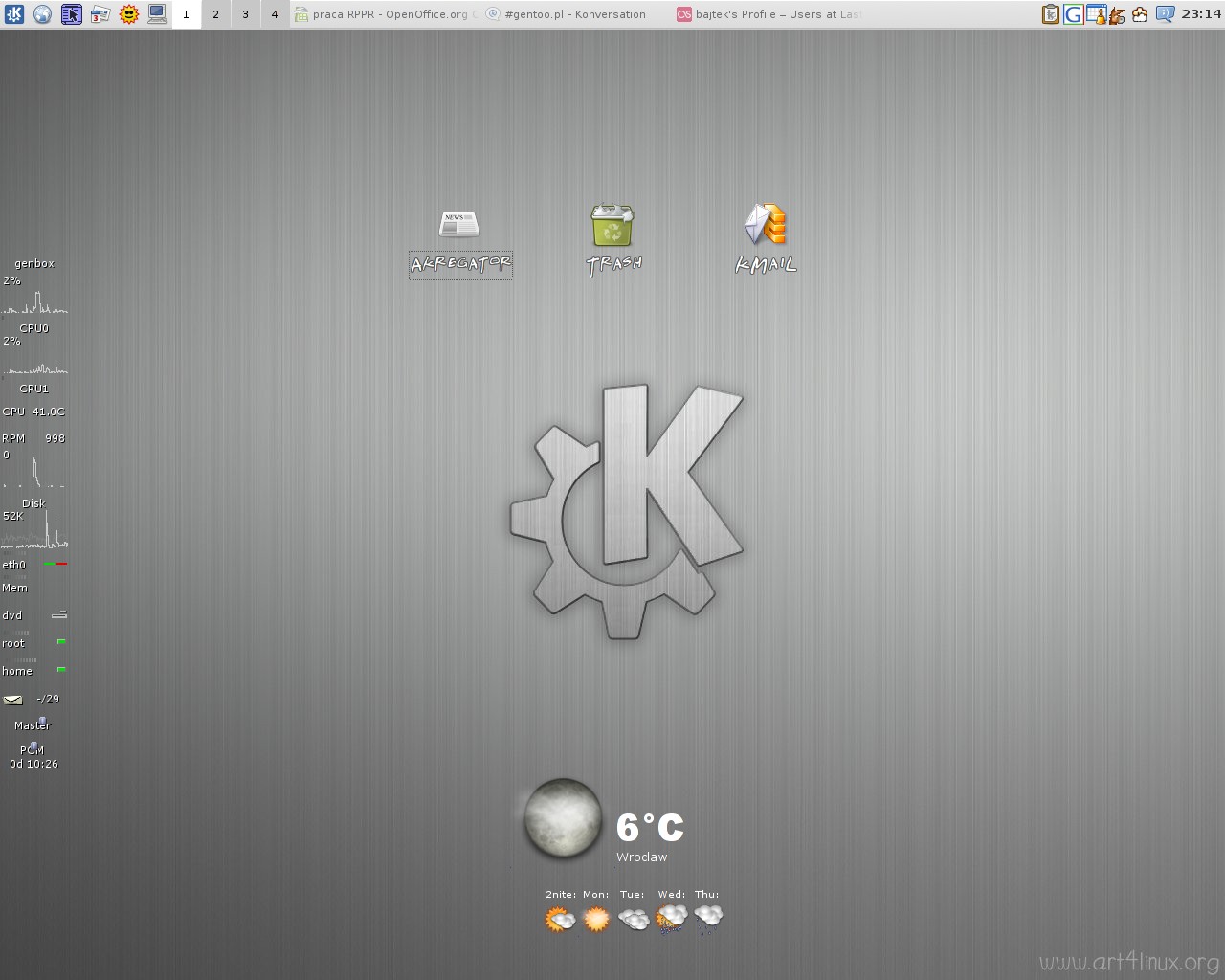
Task: Open the calendar reminder bell tray icon
Action: [1096, 14]
